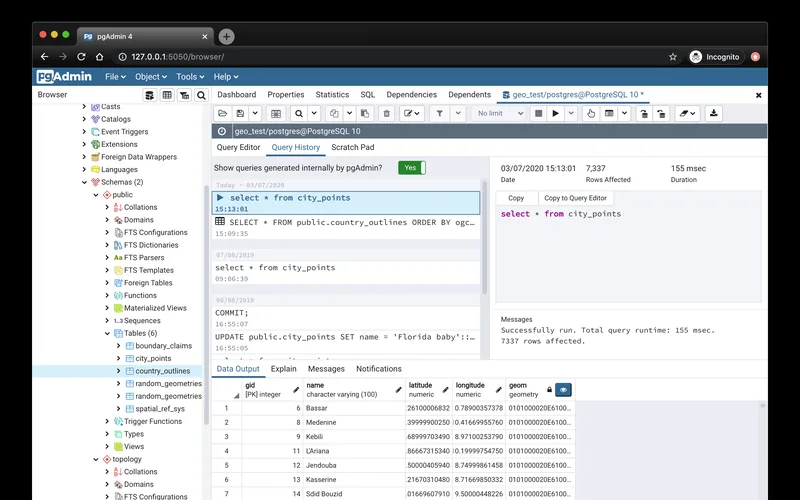Click the Copy rows icon
This screenshot has width=800, height=500.
(x=334, y=113)
